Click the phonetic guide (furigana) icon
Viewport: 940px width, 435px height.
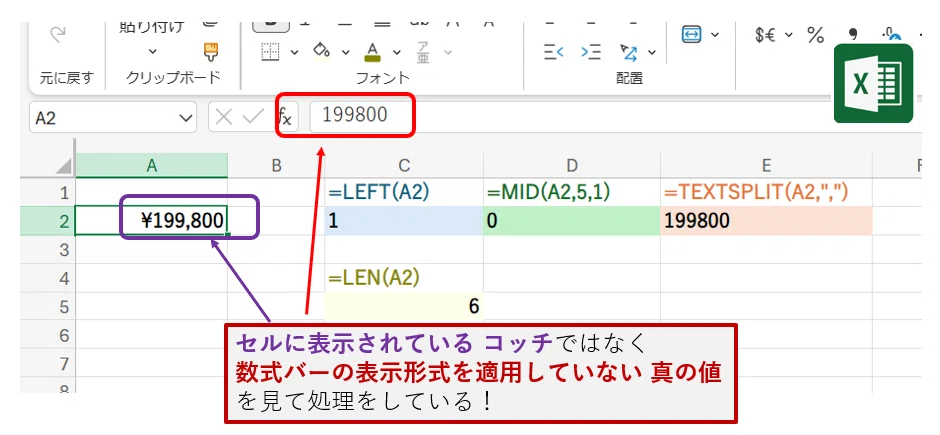point(423,52)
